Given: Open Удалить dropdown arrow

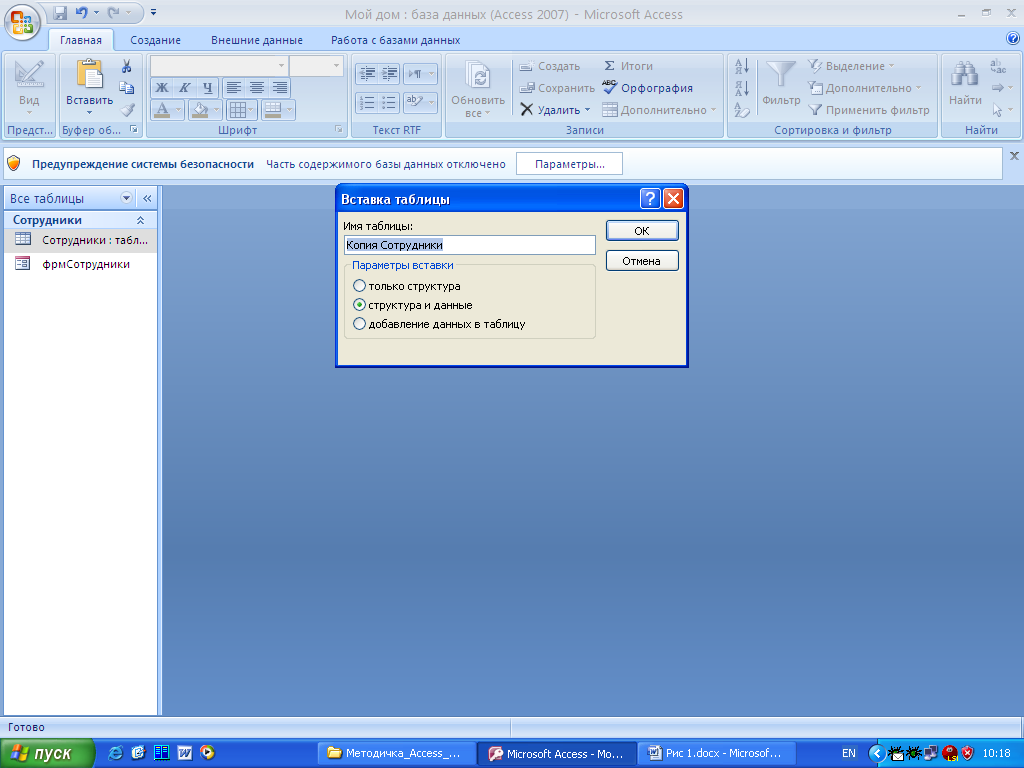Looking at the screenshot, I should [587, 110].
